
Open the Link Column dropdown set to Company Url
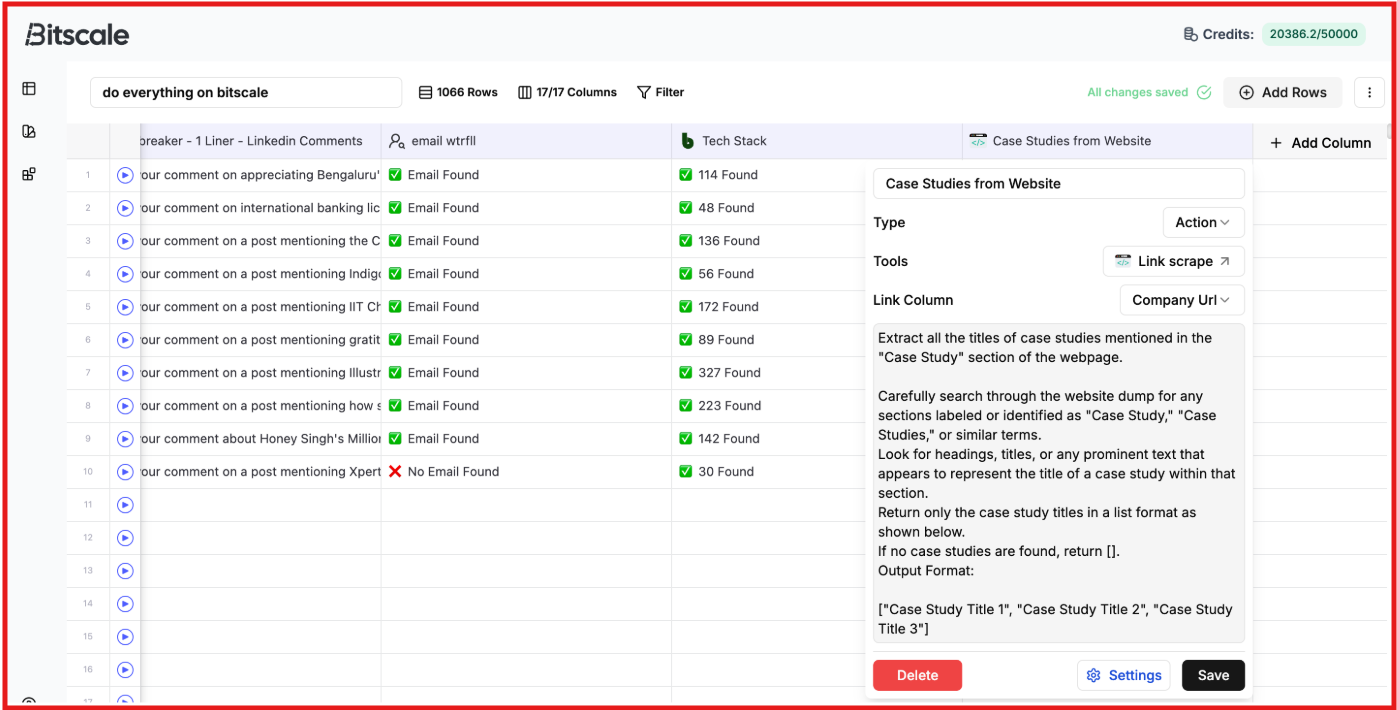pos(1182,300)
